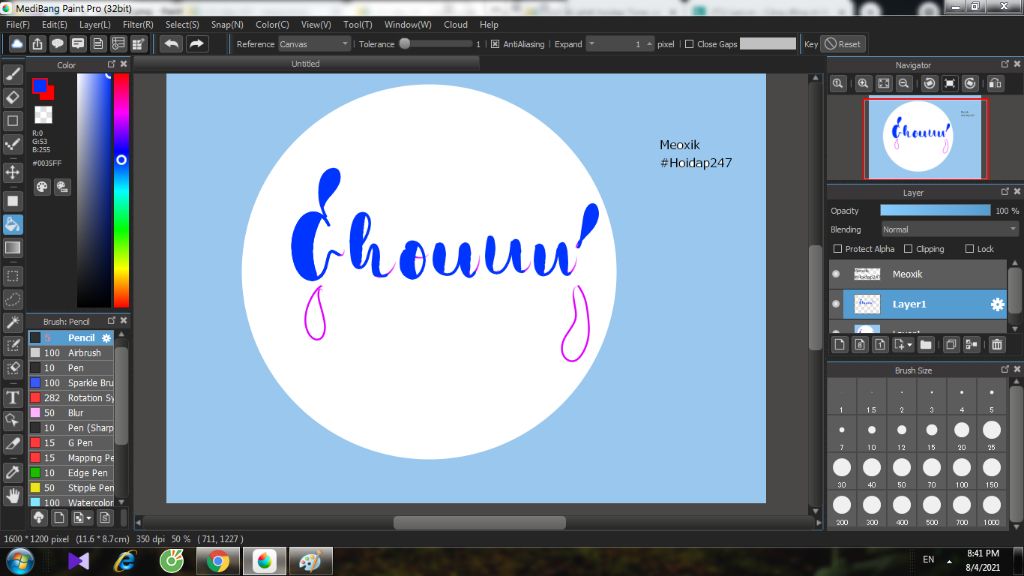Hide the Meoxik layer
This screenshot has width=1024, height=576.
tap(836, 274)
